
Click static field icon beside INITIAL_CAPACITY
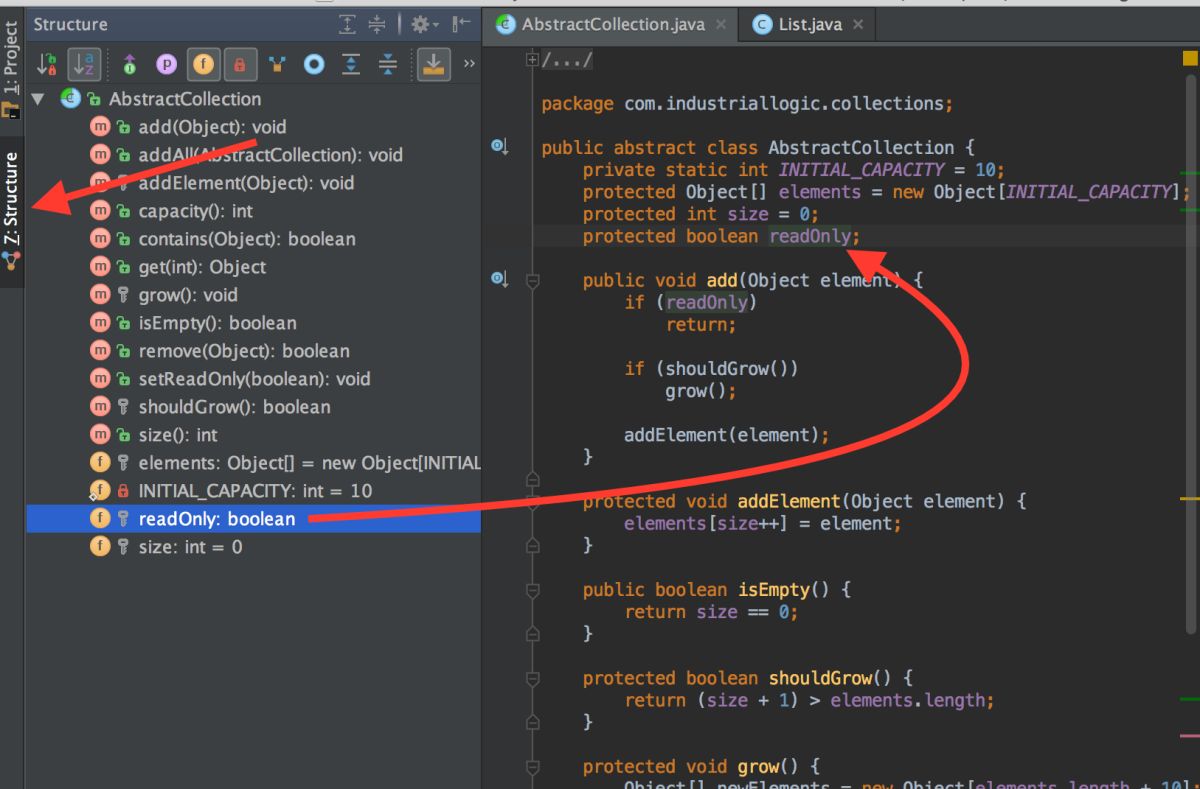(100, 491)
